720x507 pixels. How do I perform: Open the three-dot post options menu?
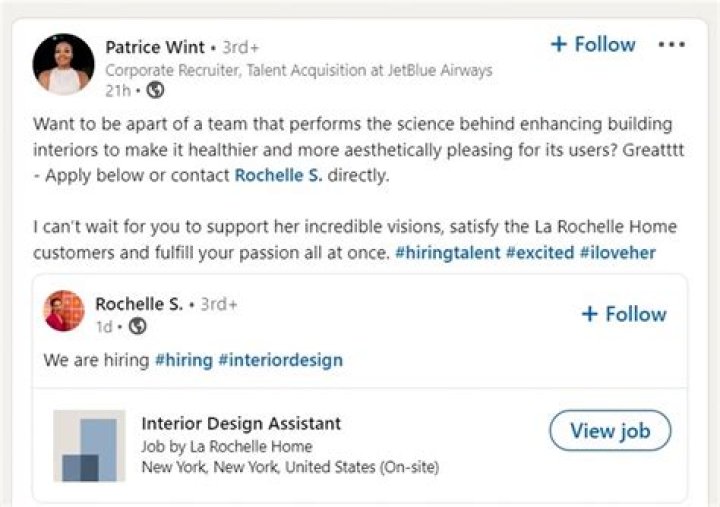tap(672, 45)
